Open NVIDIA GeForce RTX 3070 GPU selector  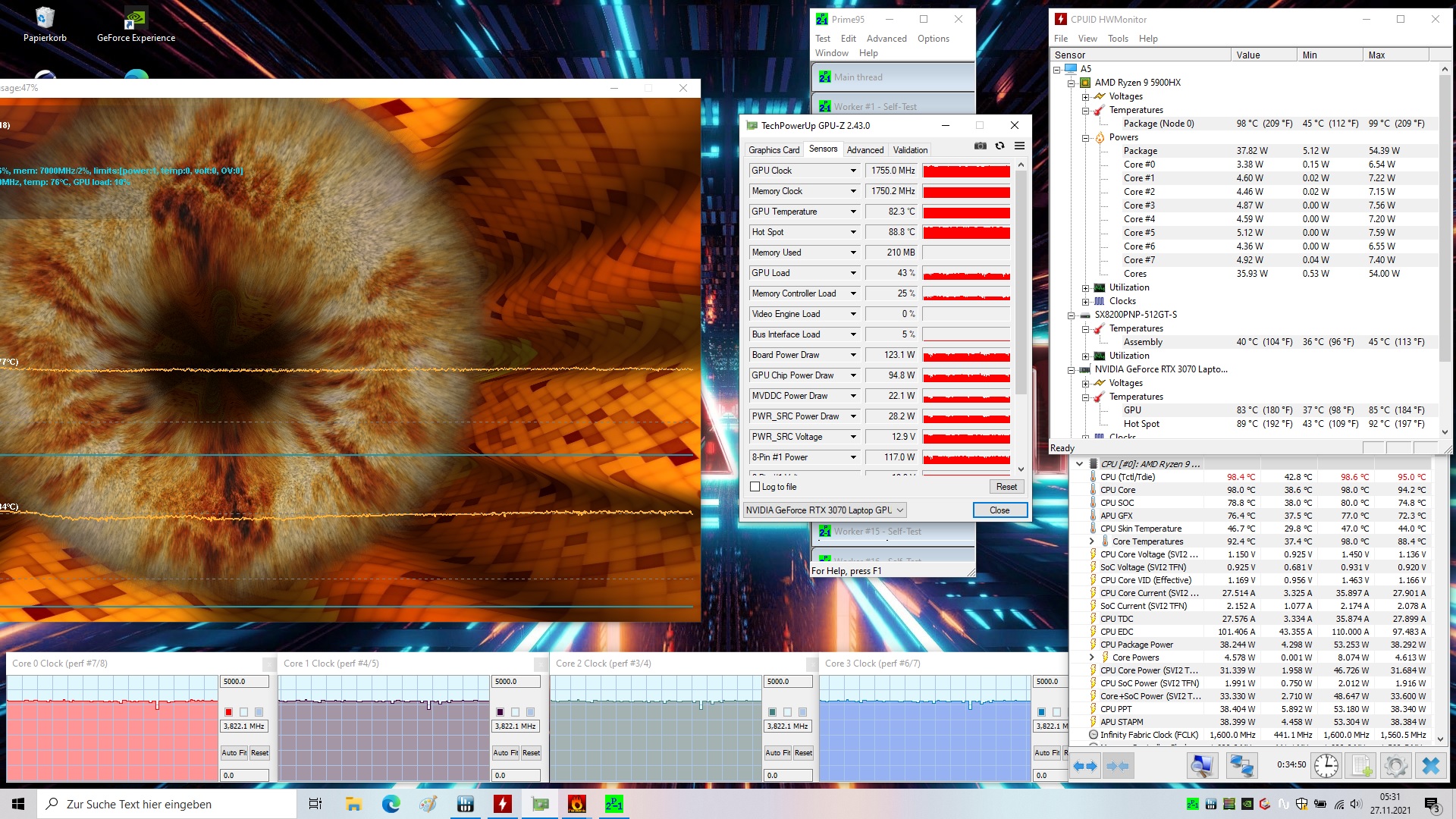[824, 510]
